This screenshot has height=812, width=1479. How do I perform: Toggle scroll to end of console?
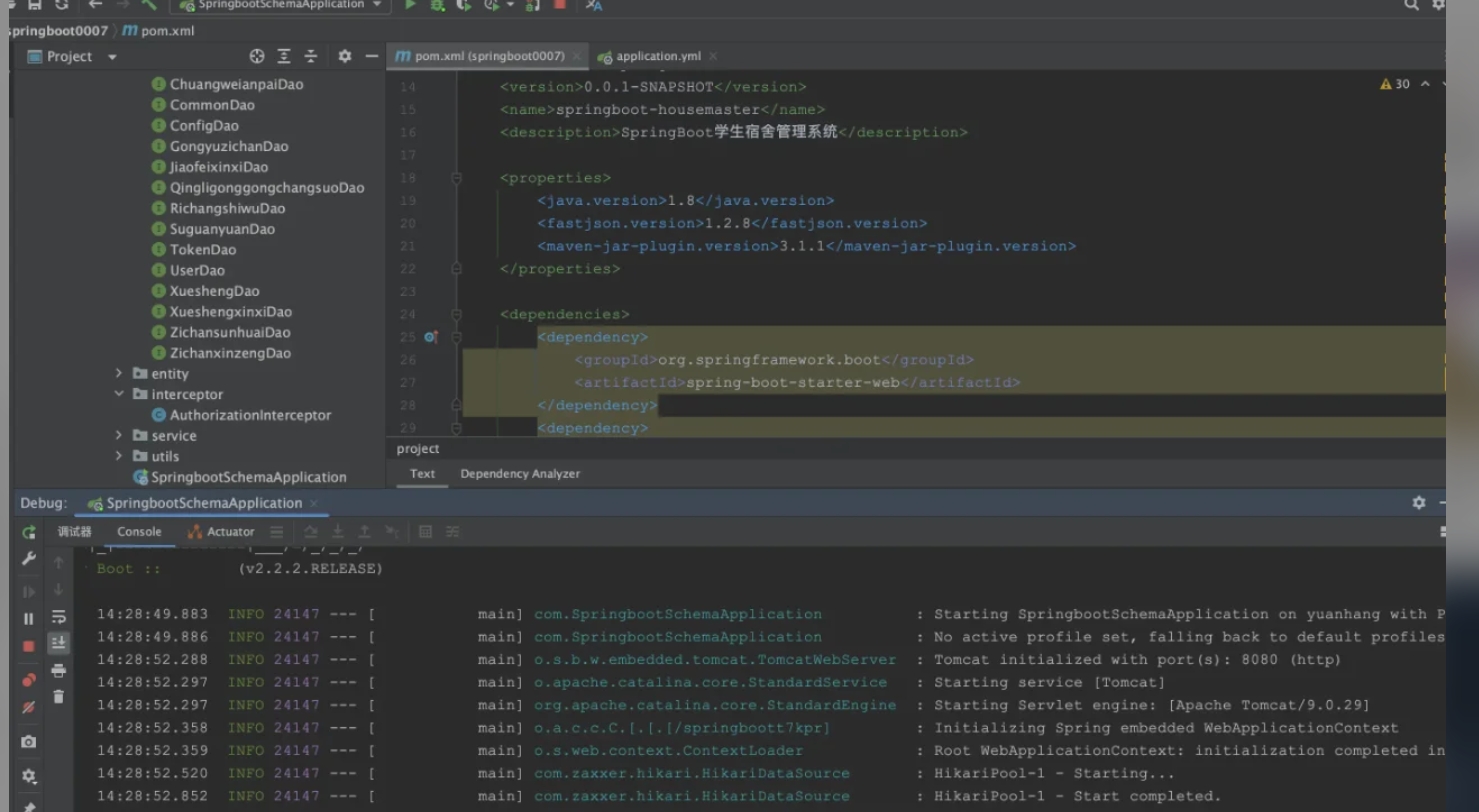point(59,643)
